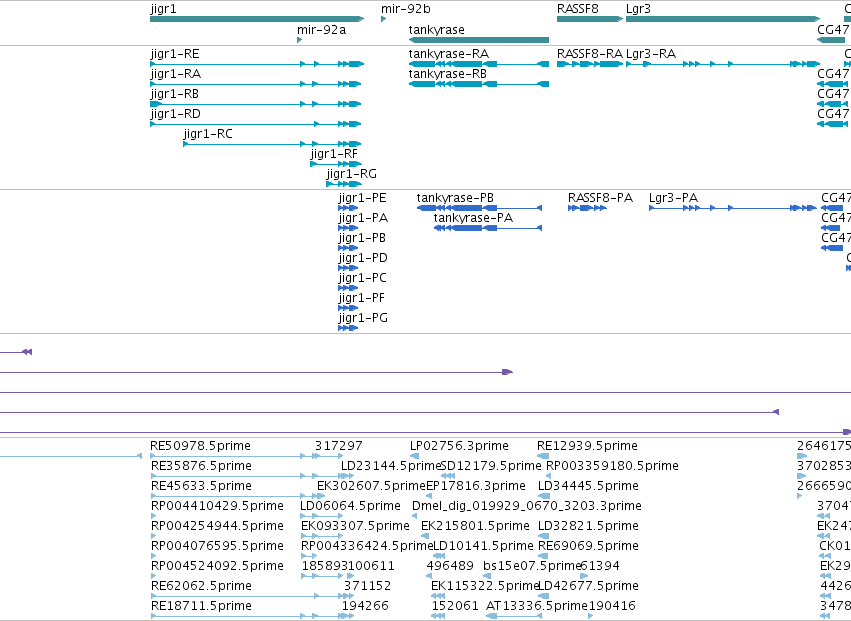Select transcript jigr1-RA
The image size is (851, 621).
click(256, 84)
